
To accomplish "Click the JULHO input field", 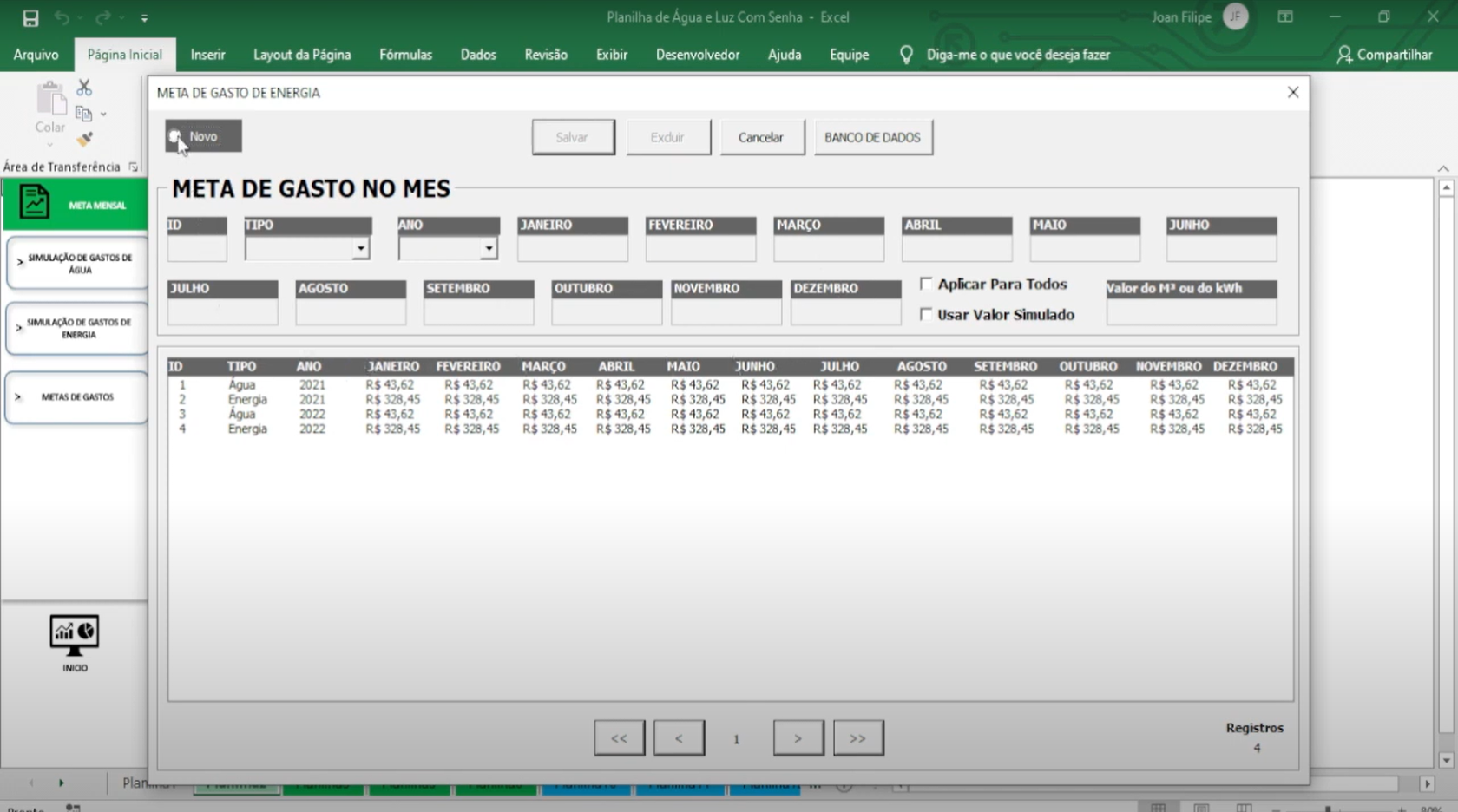I will [223, 312].
